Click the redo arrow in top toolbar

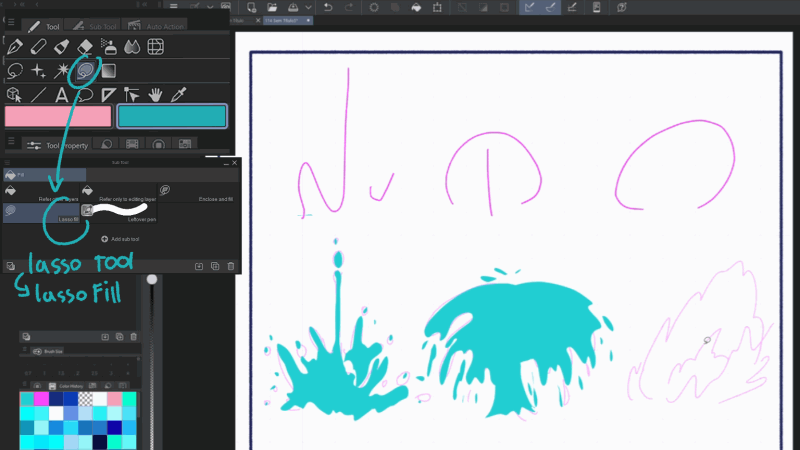349,7
